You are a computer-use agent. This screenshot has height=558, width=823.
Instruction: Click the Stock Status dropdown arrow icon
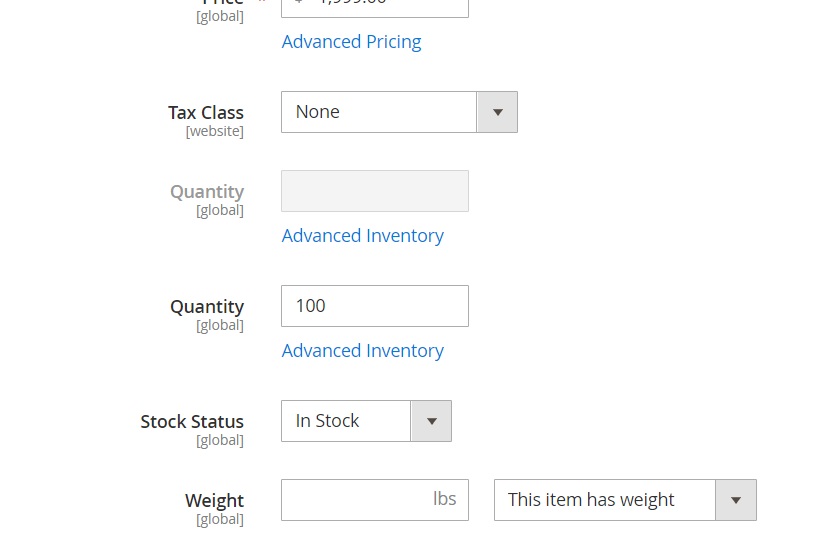click(x=431, y=421)
